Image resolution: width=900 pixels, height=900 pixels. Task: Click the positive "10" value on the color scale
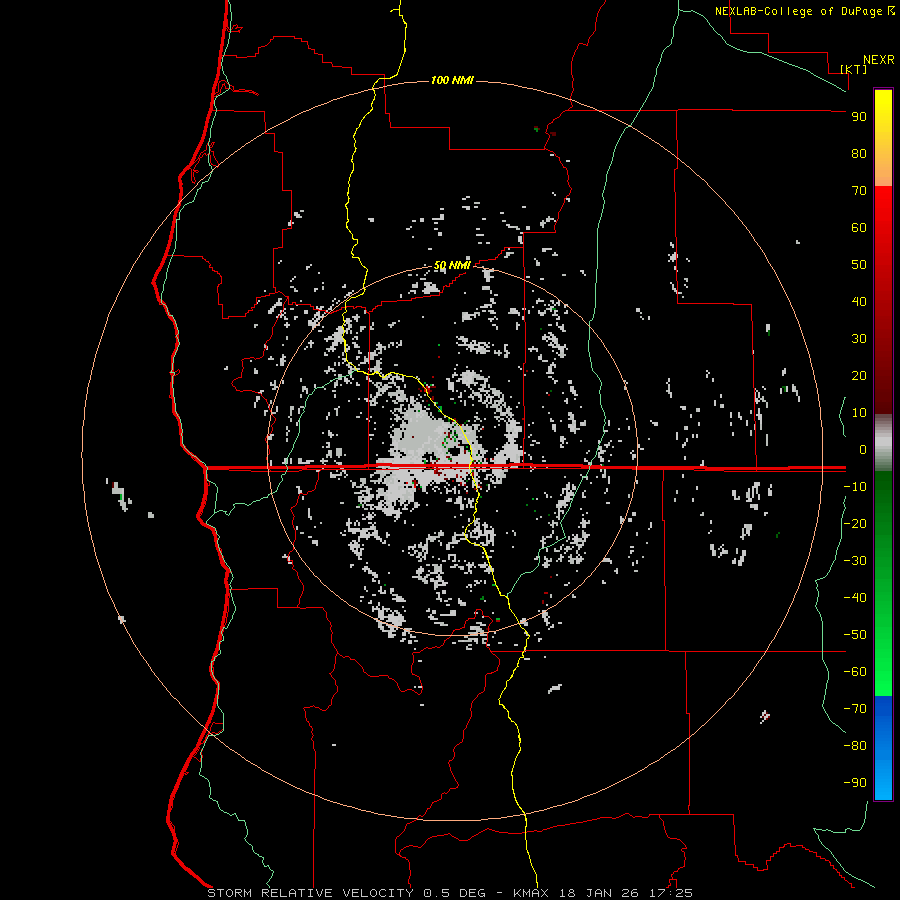[859, 413]
